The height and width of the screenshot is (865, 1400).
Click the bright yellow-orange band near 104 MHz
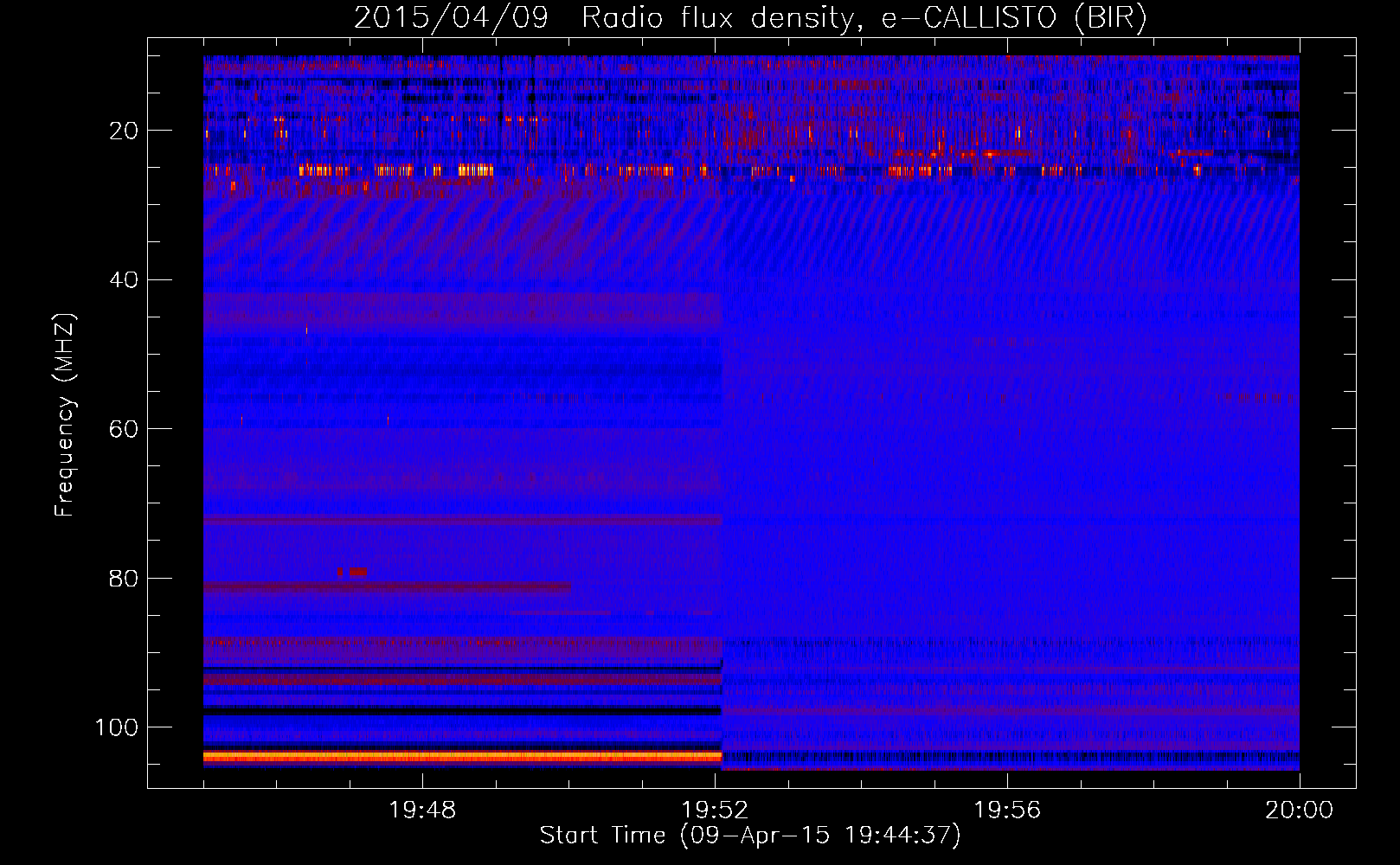pyautogui.click(x=462, y=756)
